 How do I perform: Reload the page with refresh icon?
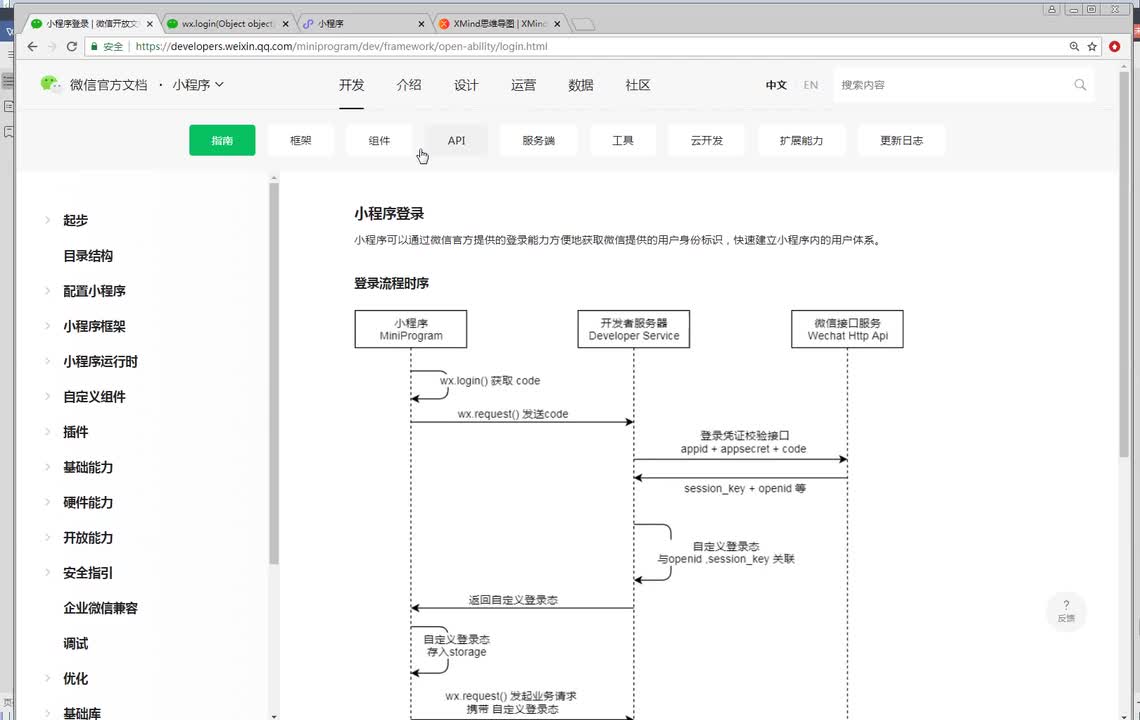[71, 46]
